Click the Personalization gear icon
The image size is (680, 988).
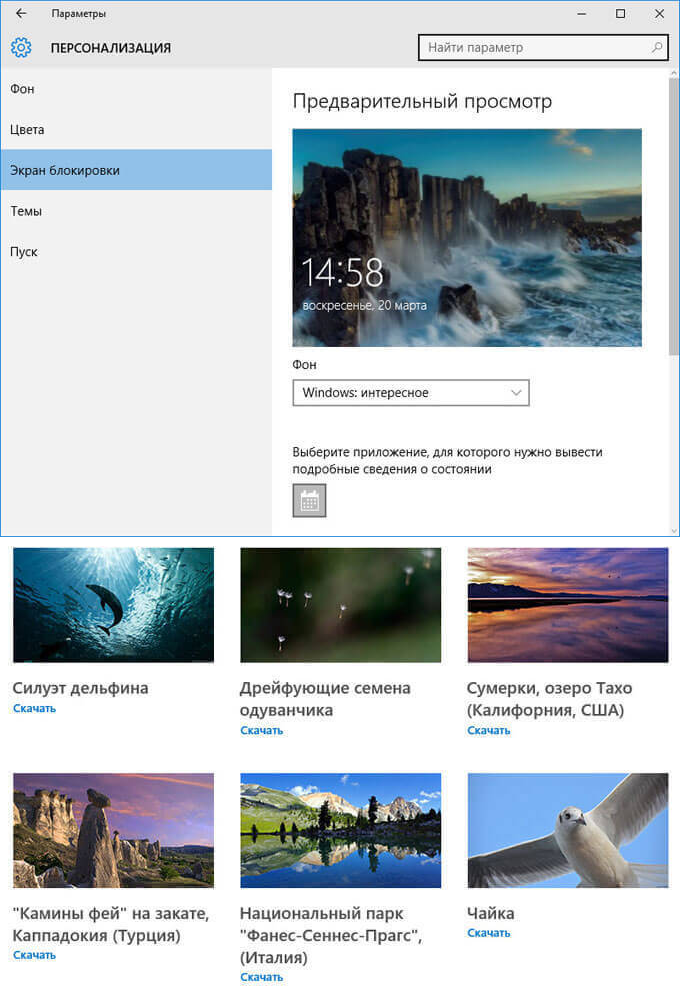pyautogui.click(x=21, y=47)
